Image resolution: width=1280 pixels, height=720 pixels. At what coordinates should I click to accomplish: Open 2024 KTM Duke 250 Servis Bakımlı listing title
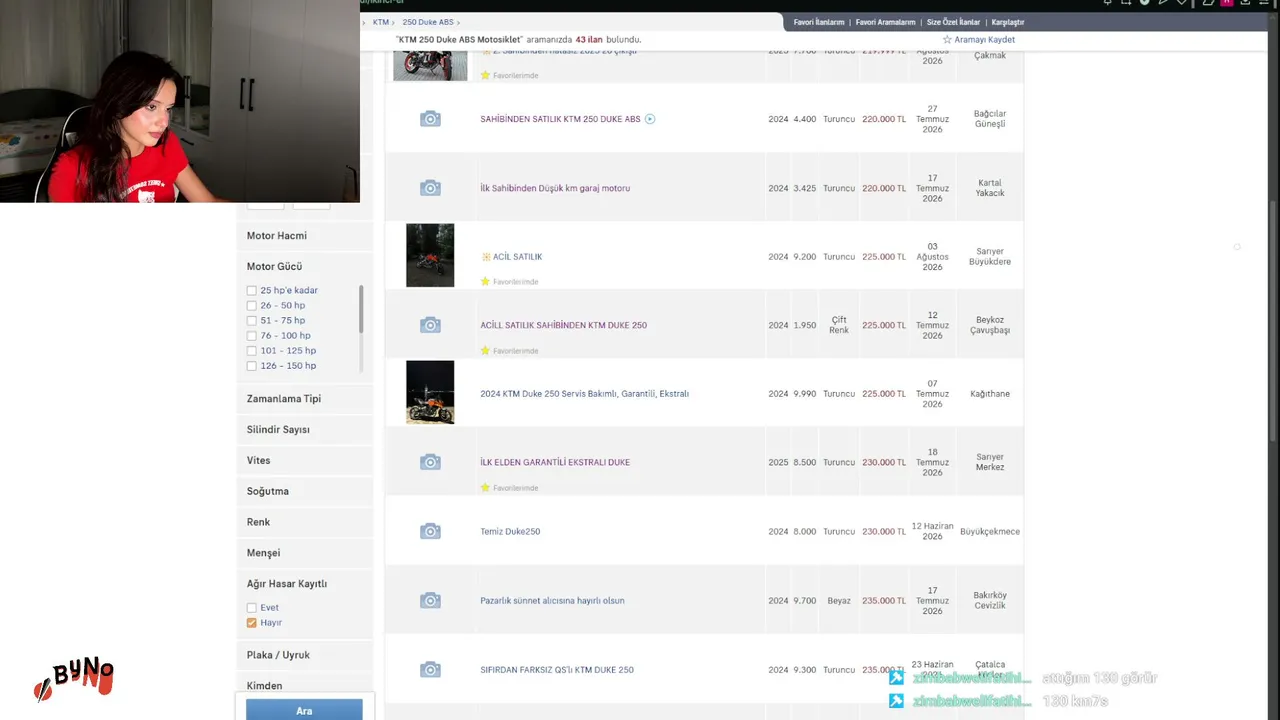tap(584, 394)
